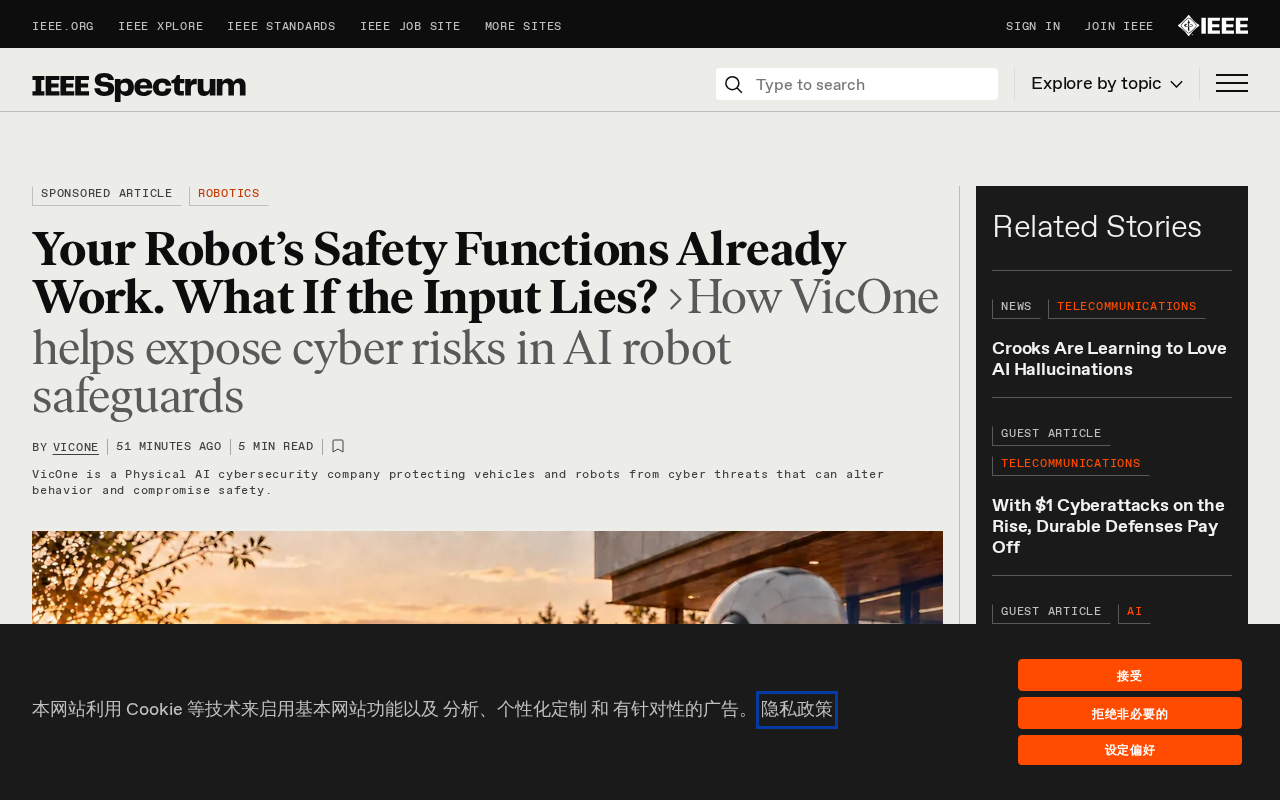Click the 51 minutes ago timestamp
Viewport: 1280px width, 800px height.
point(169,447)
